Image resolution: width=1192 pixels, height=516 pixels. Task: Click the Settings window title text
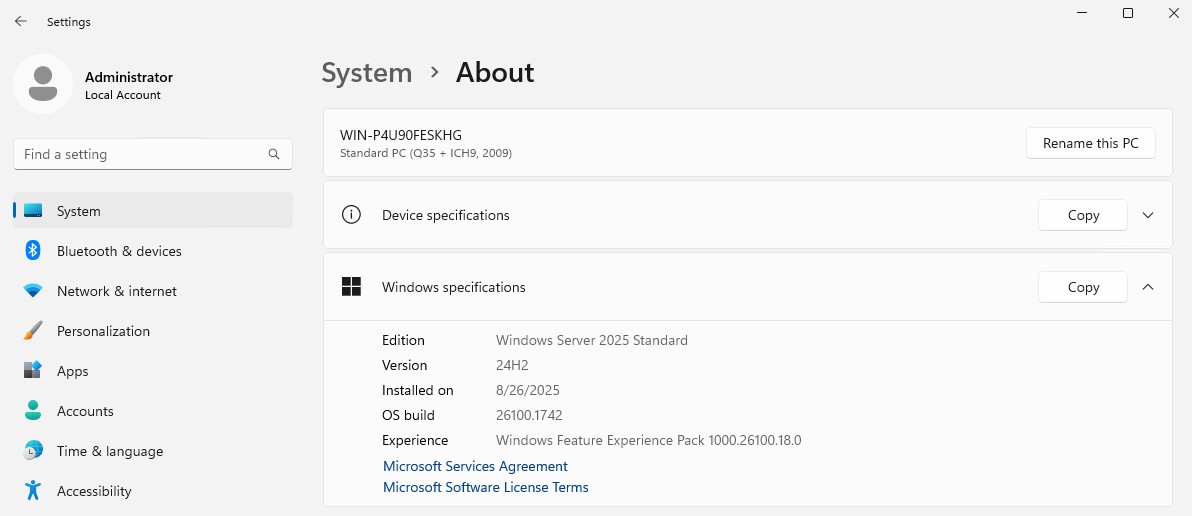(68, 21)
